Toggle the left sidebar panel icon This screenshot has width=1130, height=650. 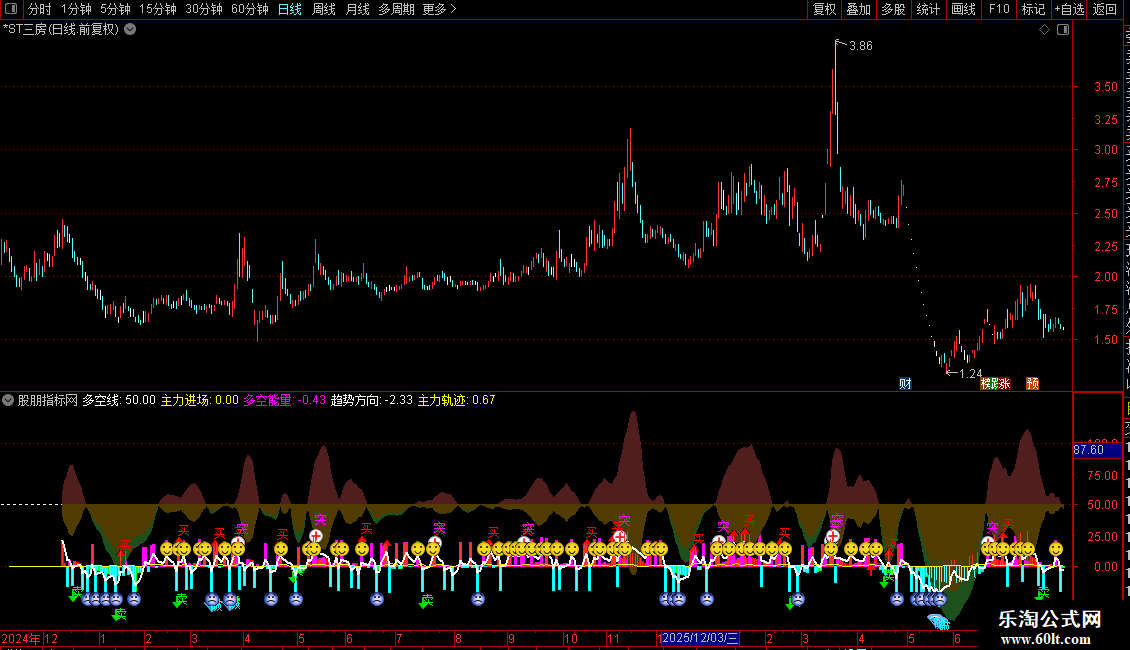pyautogui.click(x=11, y=9)
